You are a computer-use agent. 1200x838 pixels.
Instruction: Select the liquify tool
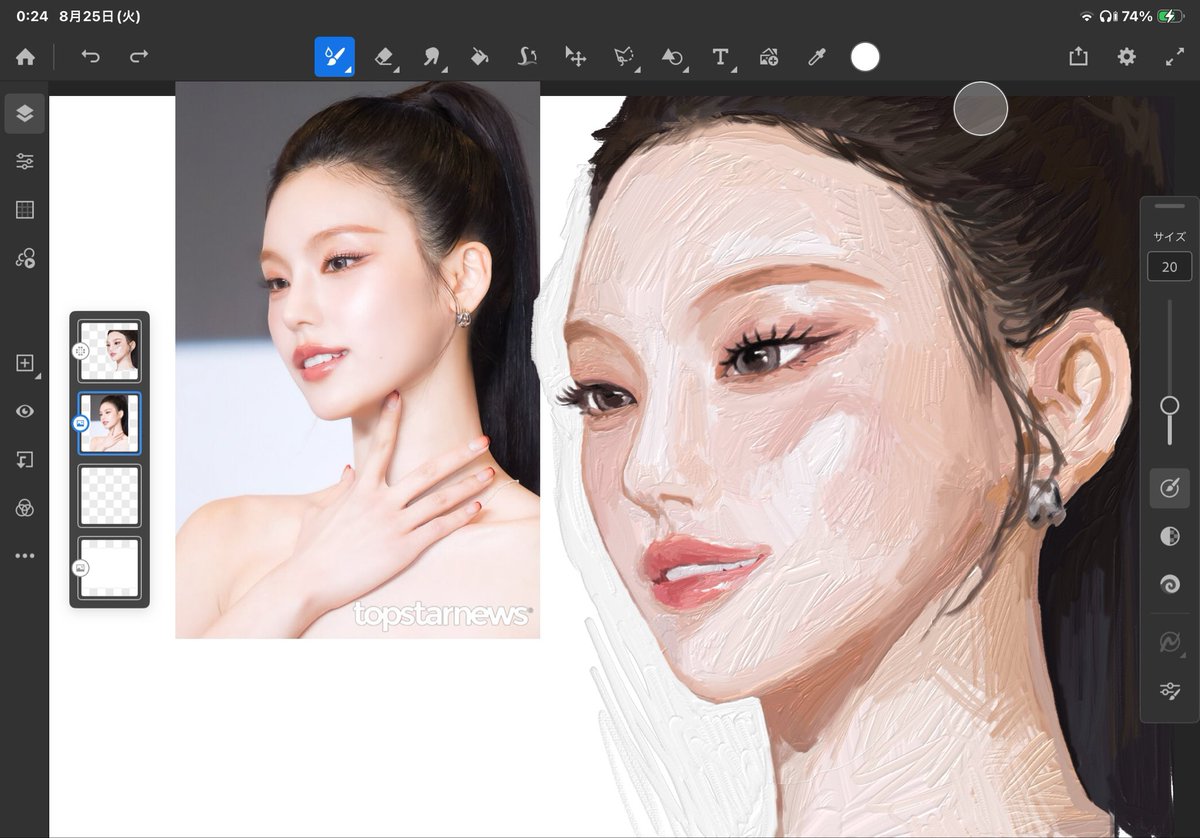[527, 57]
